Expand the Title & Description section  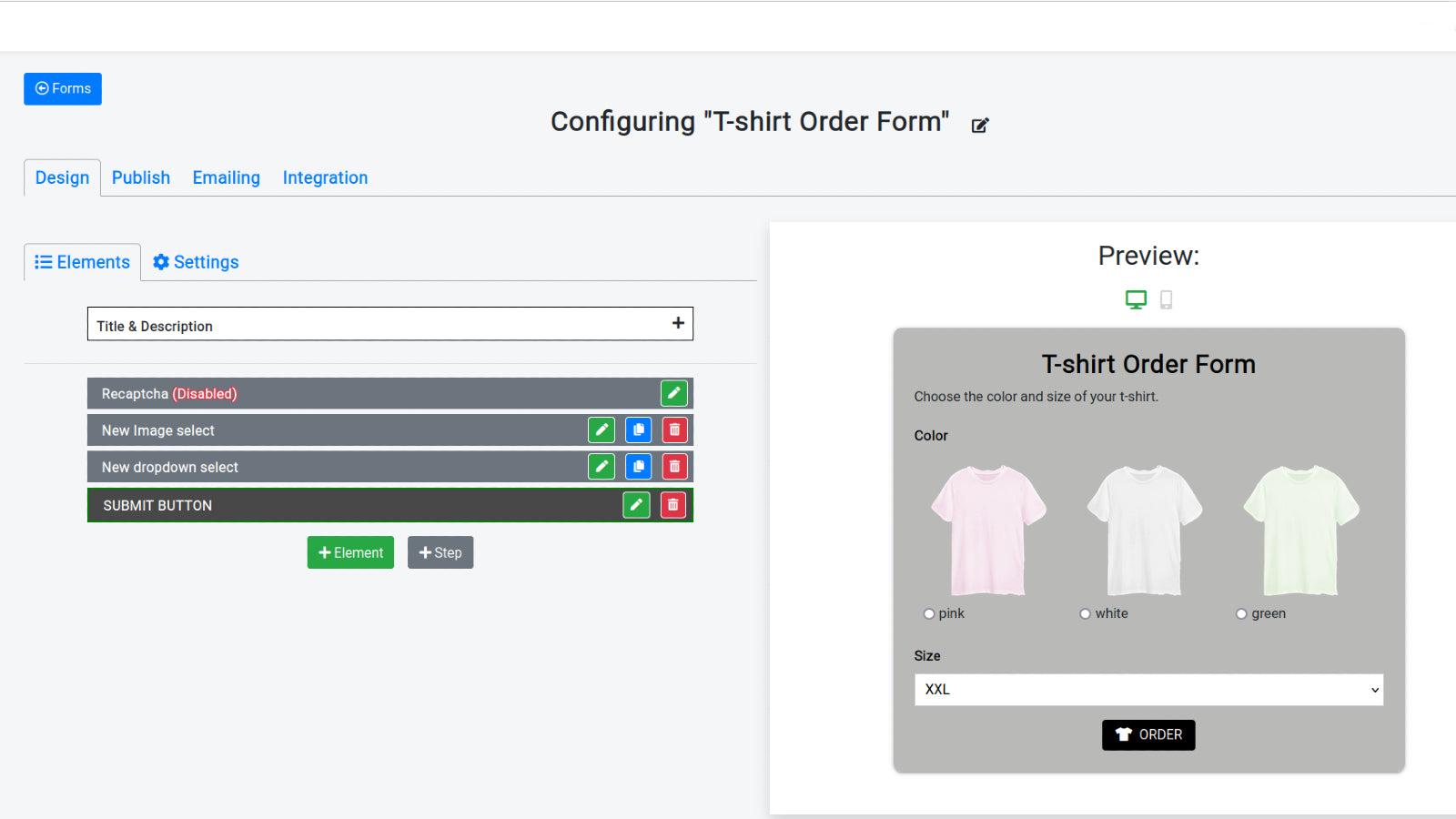(x=677, y=323)
